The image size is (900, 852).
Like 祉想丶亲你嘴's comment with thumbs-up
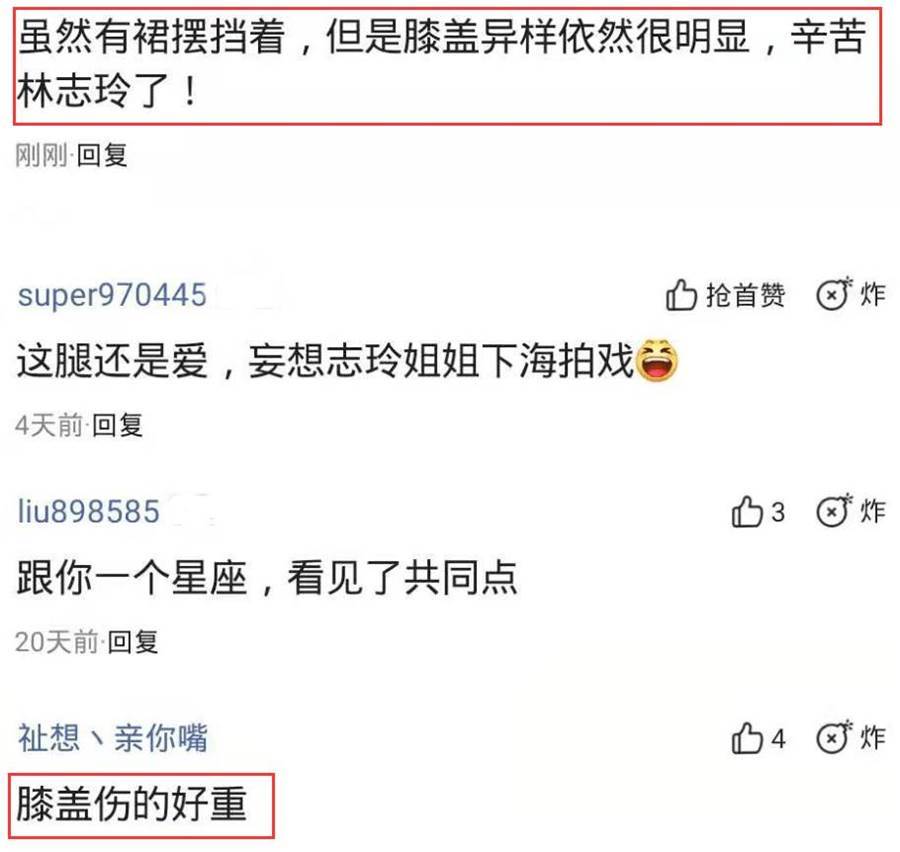(x=746, y=737)
